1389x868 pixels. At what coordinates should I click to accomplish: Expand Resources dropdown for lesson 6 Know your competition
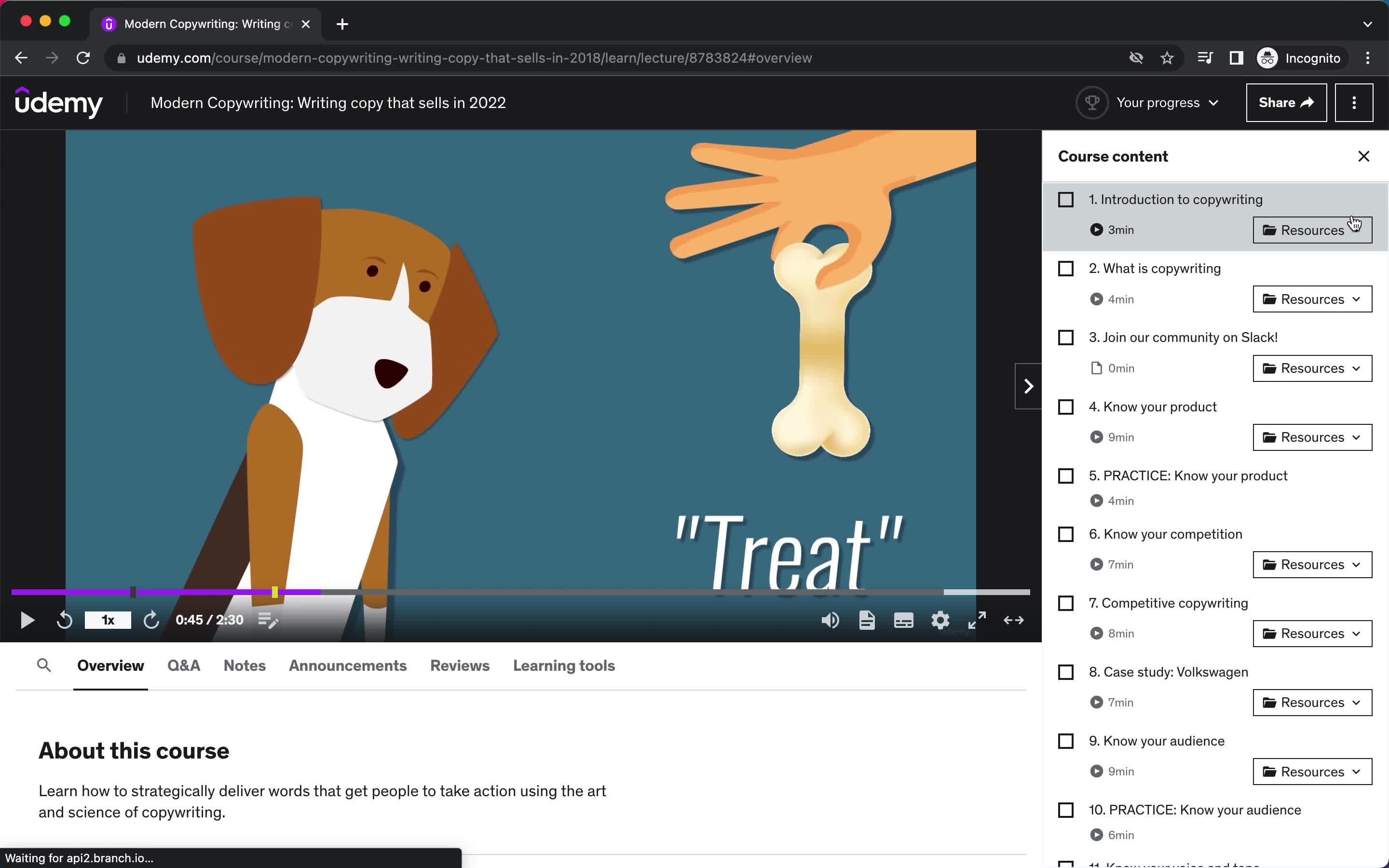[x=1312, y=564]
